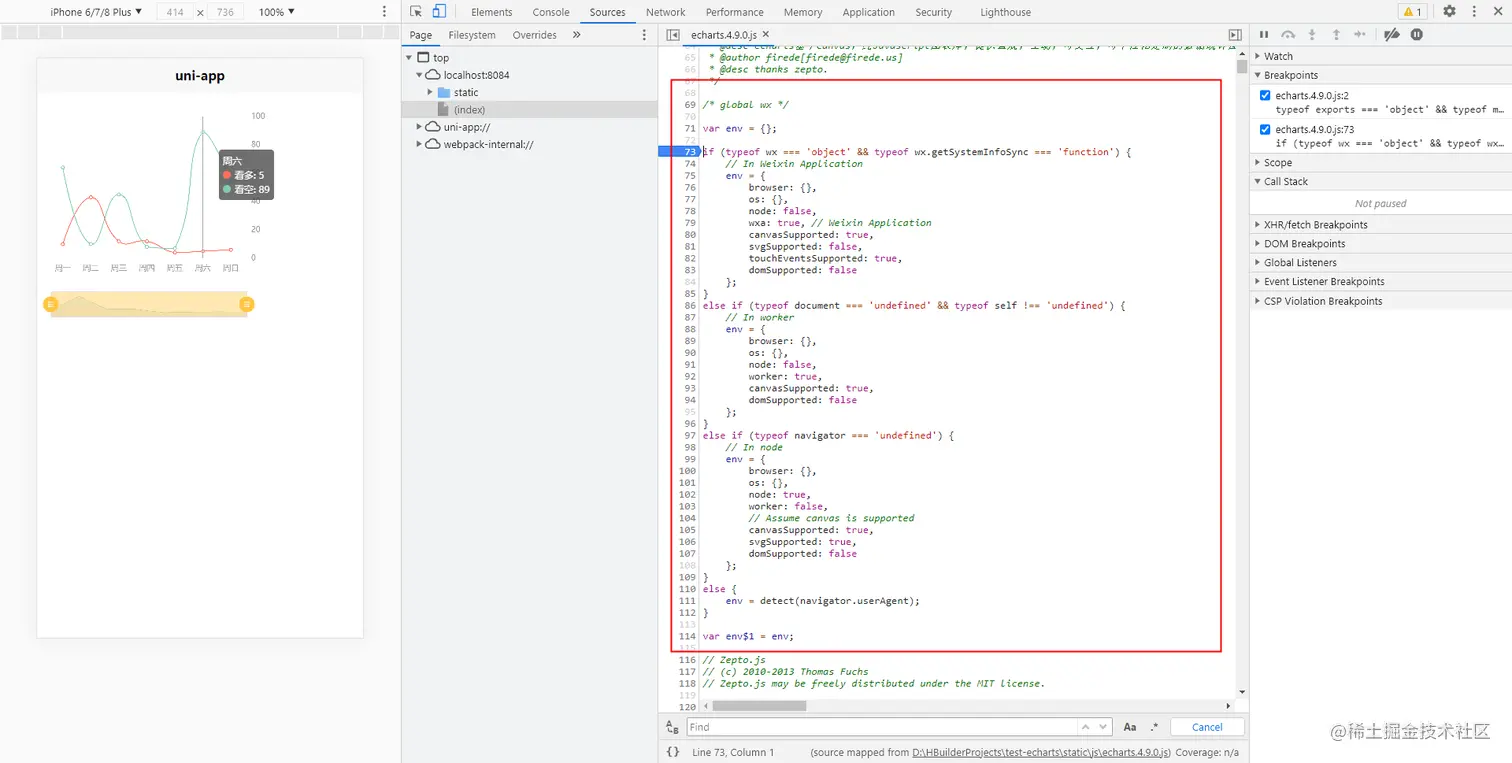The image size is (1512, 763).
Task: Toggle match case Aa in find bar
Action: pyautogui.click(x=1130, y=727)
